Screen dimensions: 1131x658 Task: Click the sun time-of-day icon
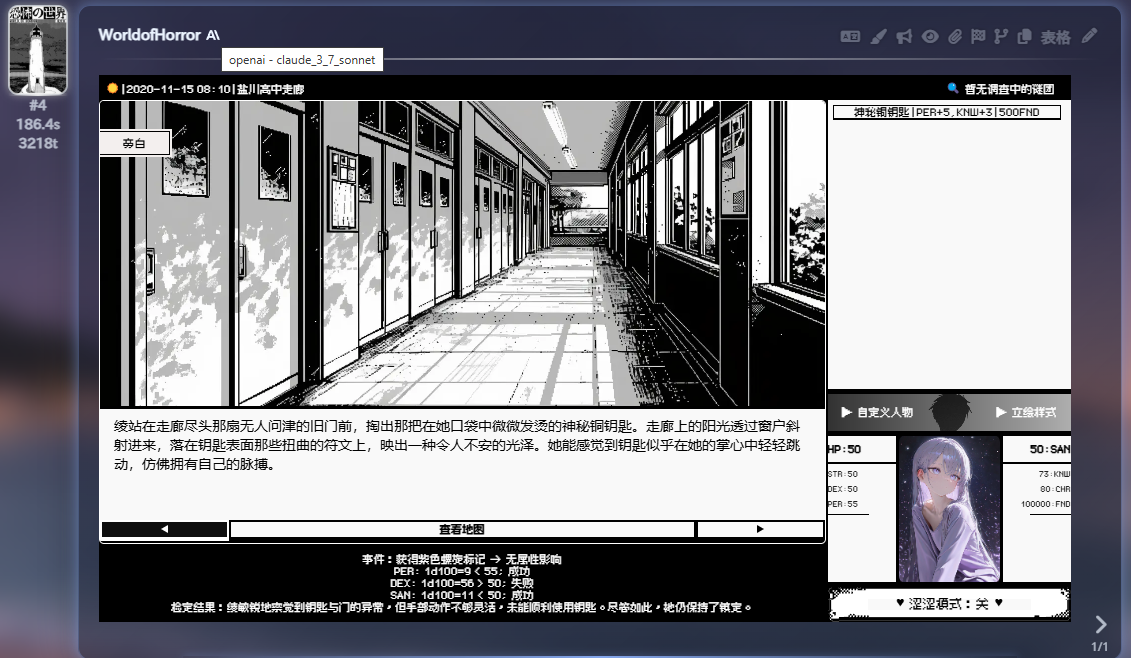pyautogui.click(x=113, y=88)
